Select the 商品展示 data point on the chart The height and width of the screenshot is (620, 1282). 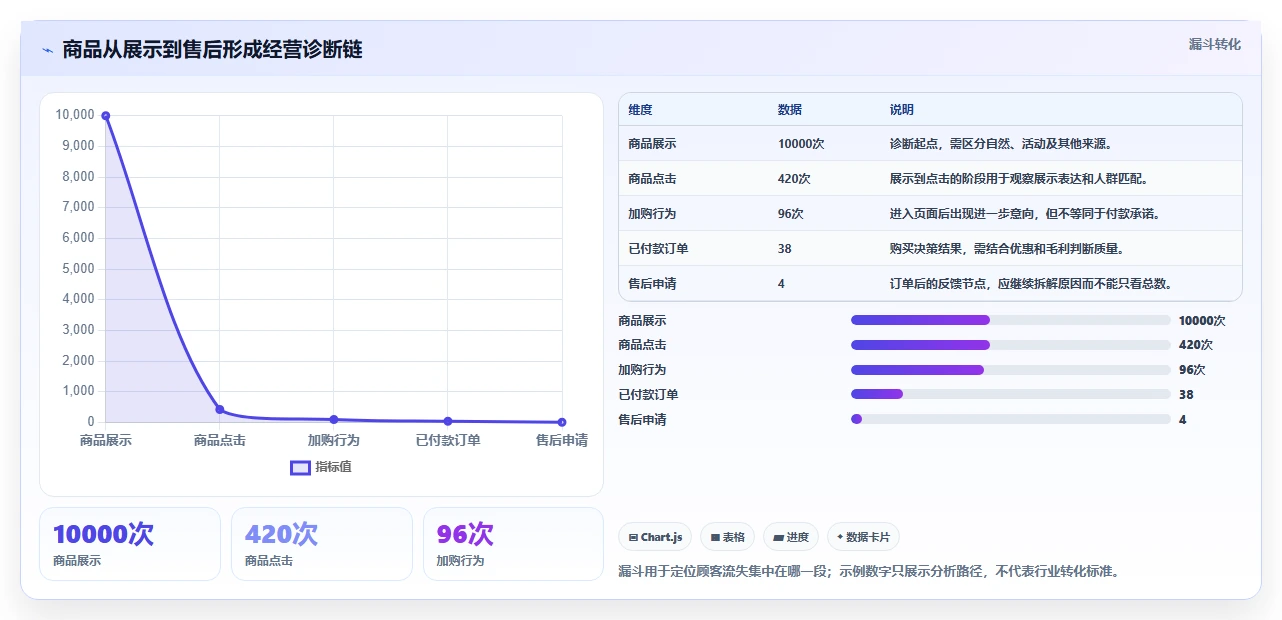[x=106, y=116]
